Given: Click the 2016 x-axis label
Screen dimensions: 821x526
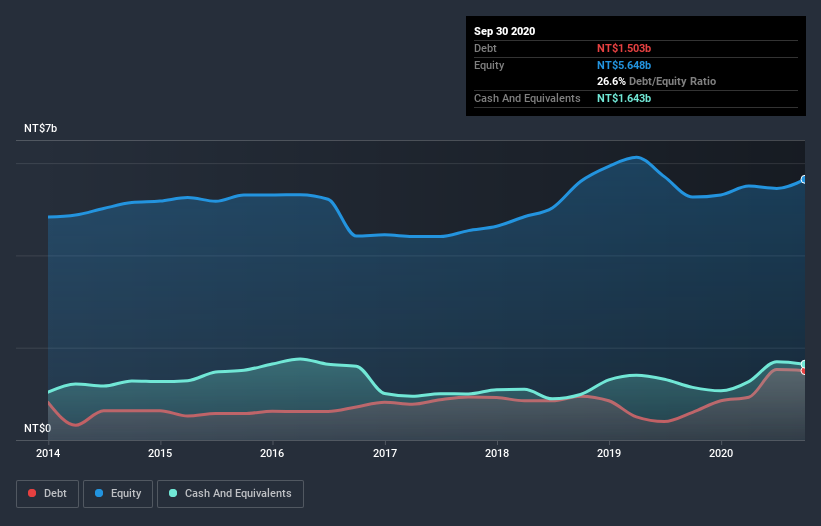Looking at the screenshot, I should click(272, 453).
